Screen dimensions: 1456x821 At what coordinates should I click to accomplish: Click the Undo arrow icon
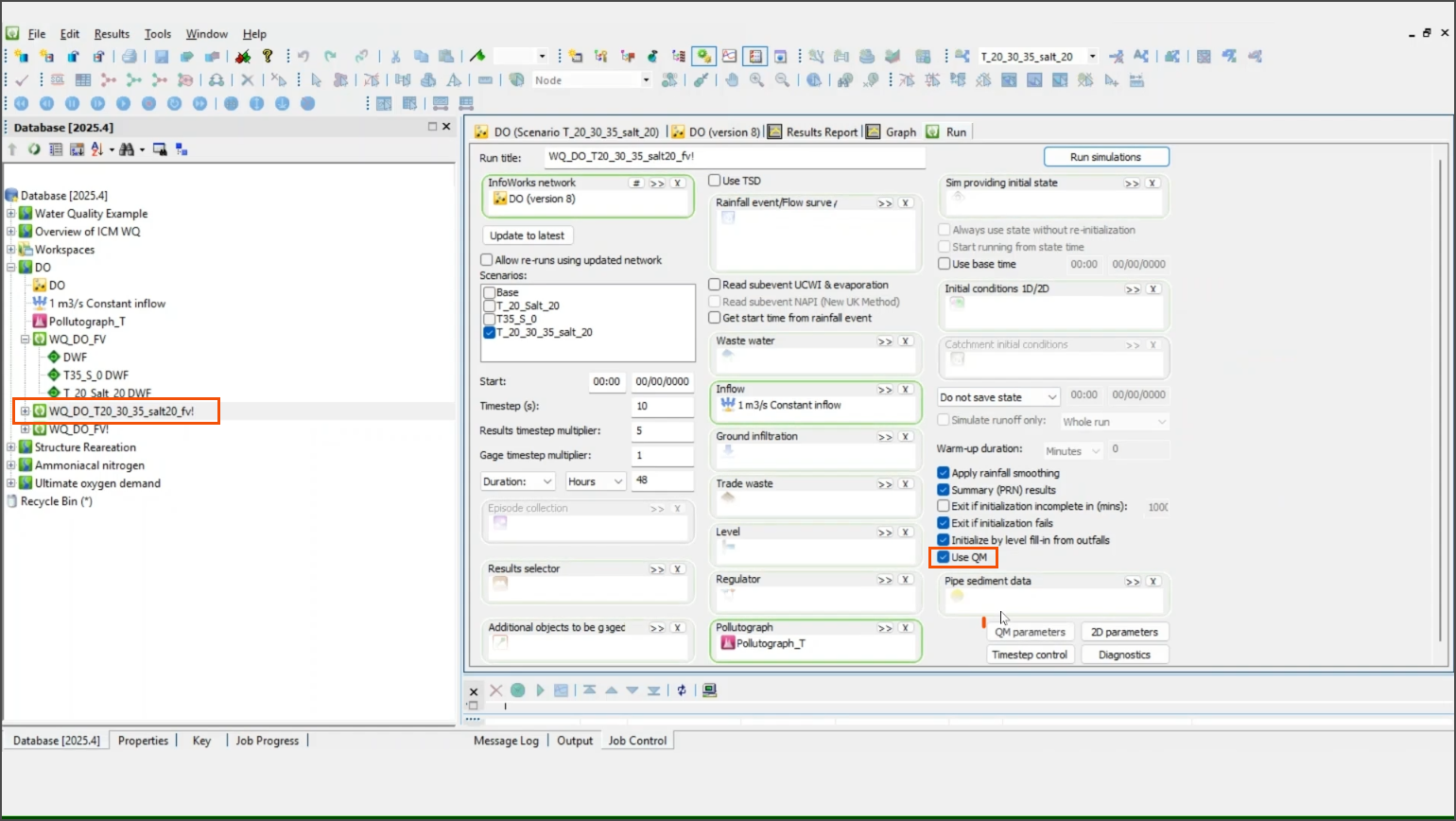click(303, 56)
